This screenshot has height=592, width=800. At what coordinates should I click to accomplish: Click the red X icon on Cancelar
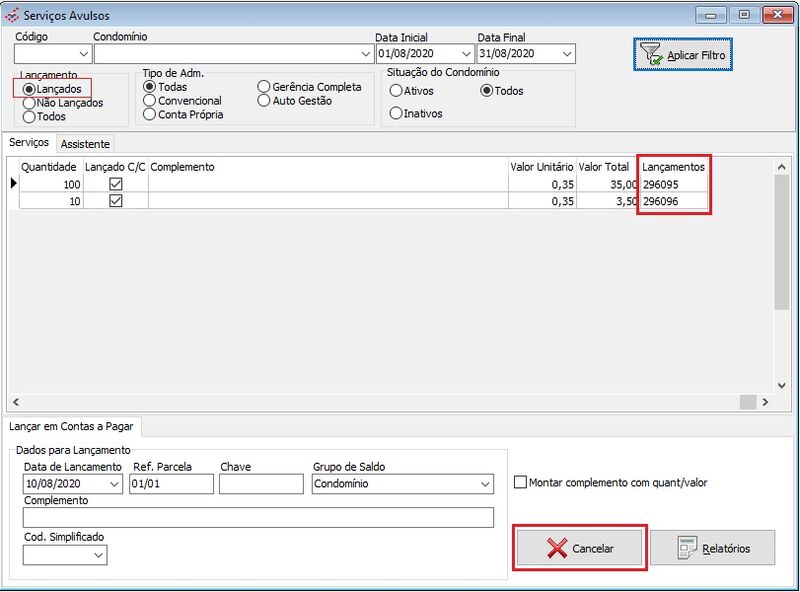click(557, 549)
